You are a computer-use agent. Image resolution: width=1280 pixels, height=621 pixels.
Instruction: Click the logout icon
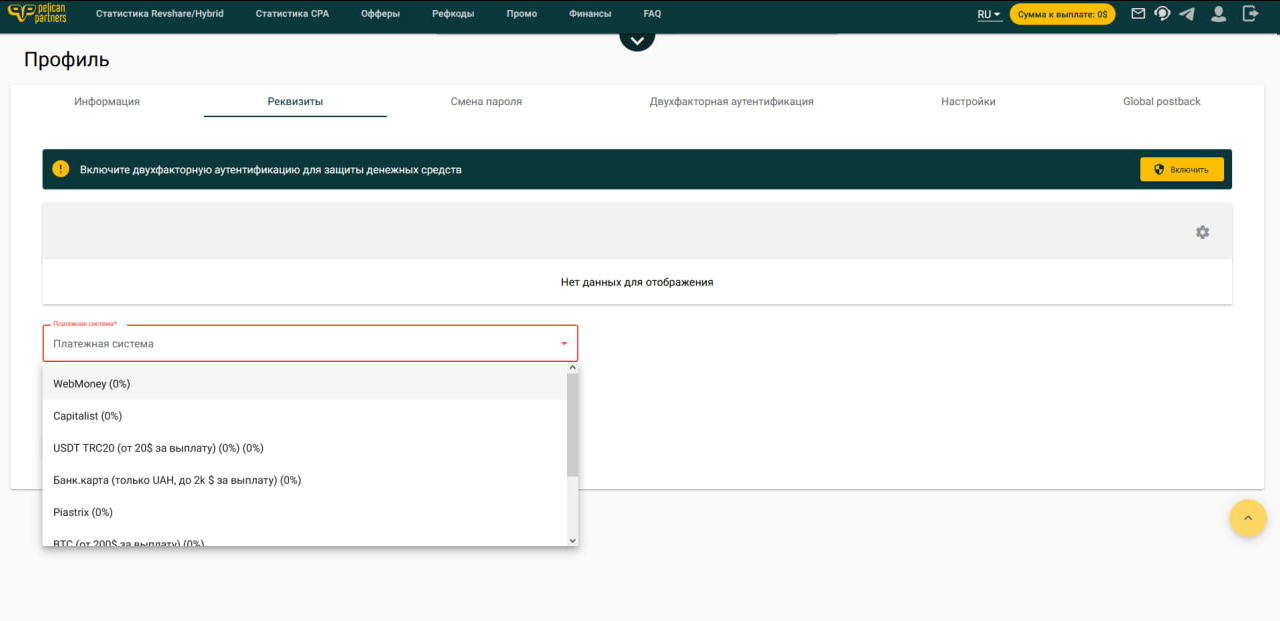[x=1250, y=14]
